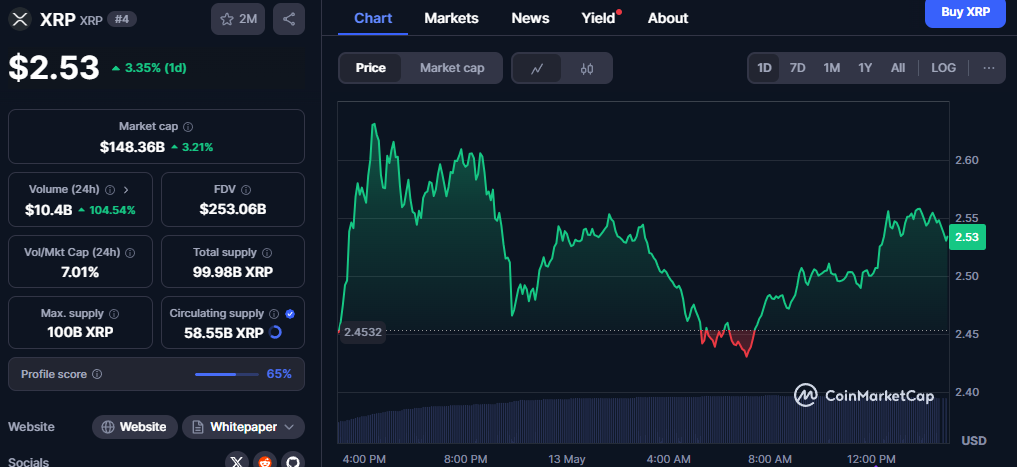Open chart more options ellipsis
This screenshot has width=1017, height=467.
[x=989, y=68]
